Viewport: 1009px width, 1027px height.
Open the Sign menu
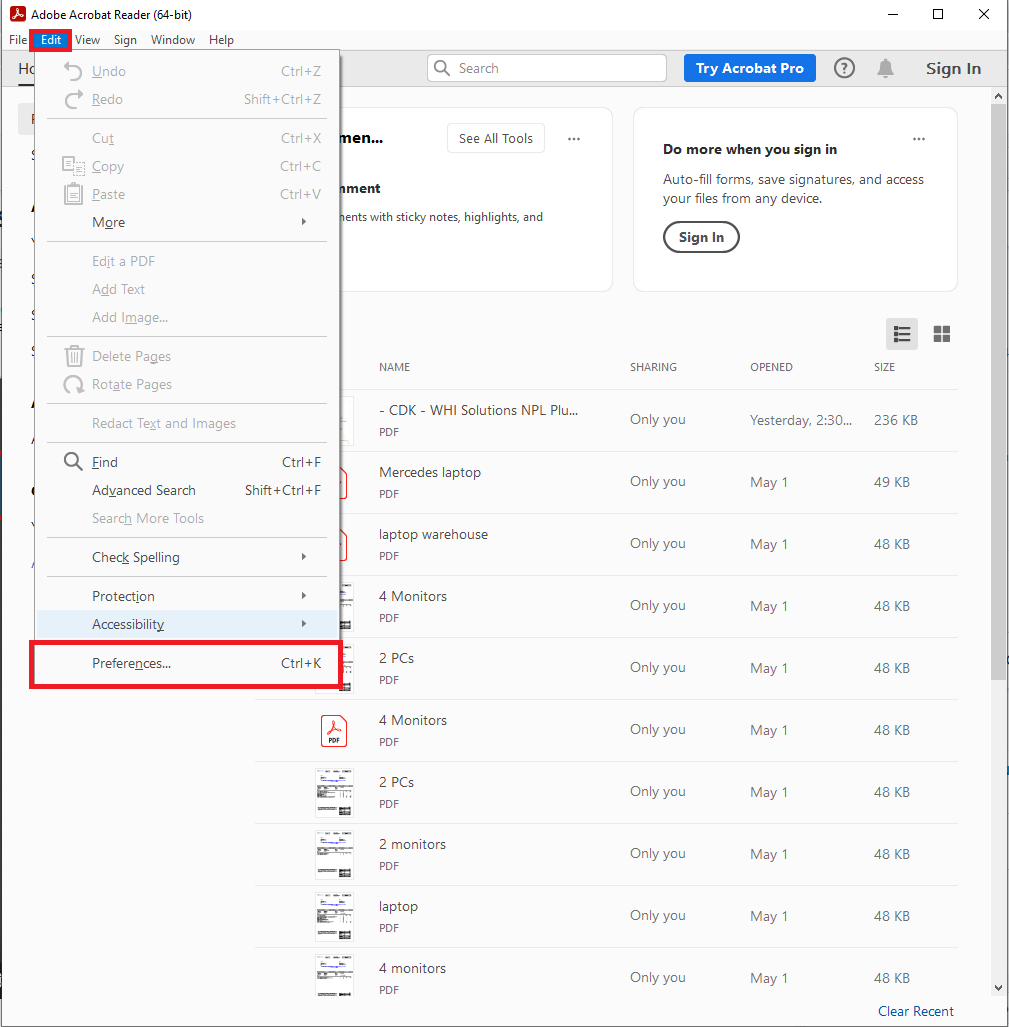[125, 40]
